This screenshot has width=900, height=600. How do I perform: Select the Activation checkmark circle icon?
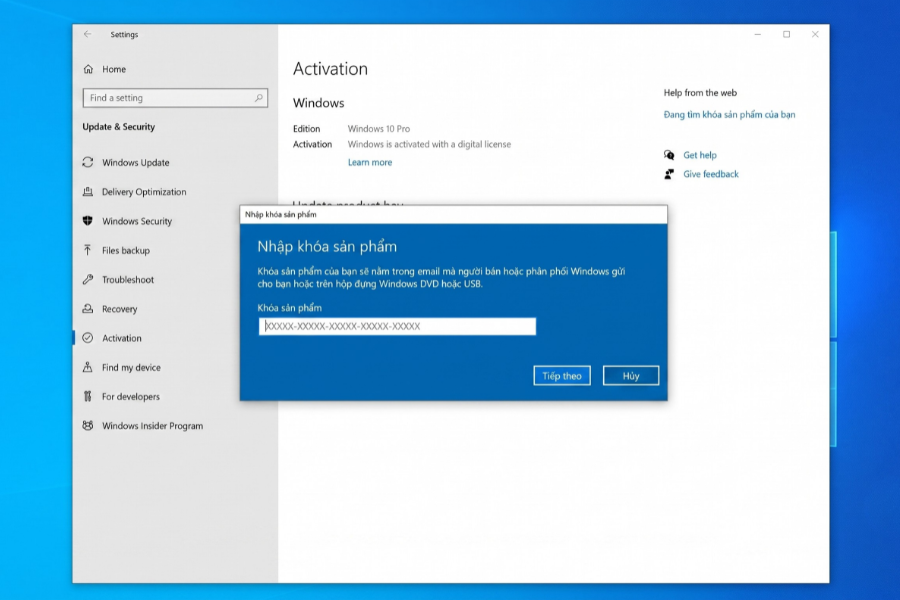[88, 338]
